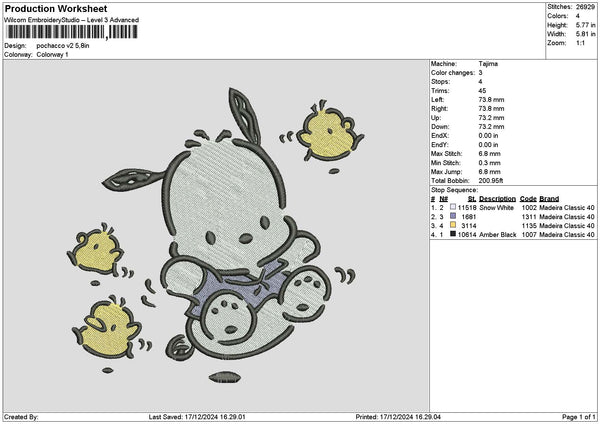Click the "Description" column header
Screen dimensions: 600x424
(x=497, y=199)
